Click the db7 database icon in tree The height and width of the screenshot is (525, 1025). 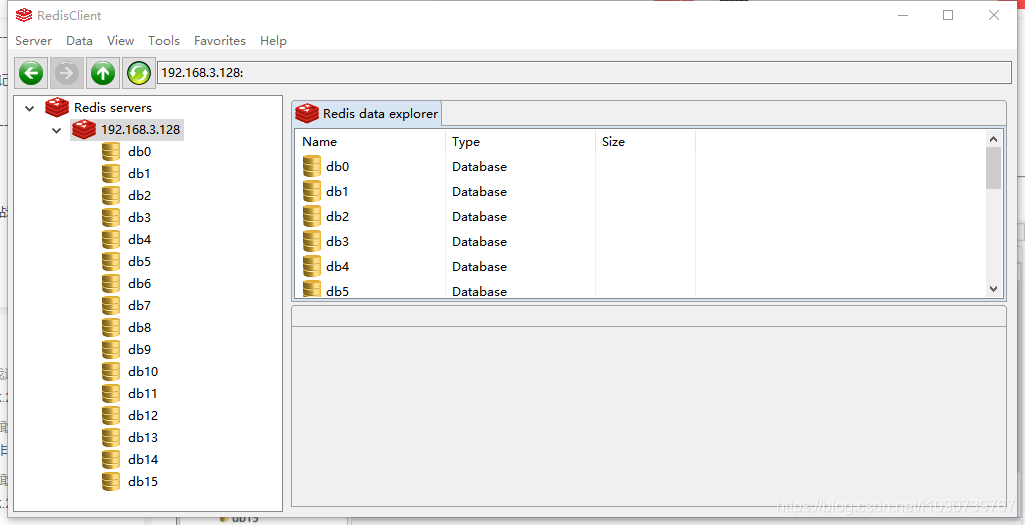pyautogui.click(x=111, y=305)
